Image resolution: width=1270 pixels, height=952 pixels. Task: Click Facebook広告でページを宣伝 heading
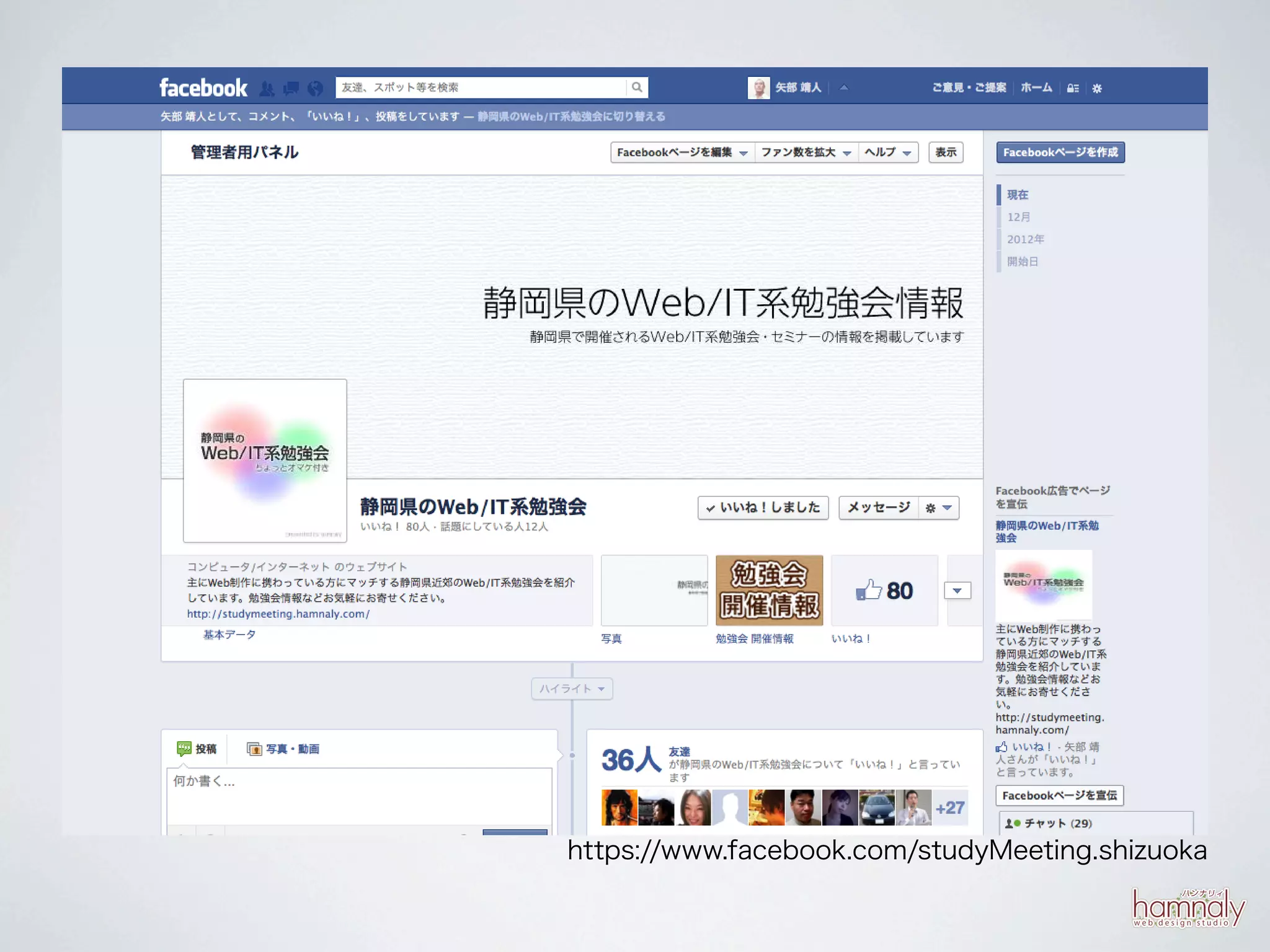(x=1052, y=498)
